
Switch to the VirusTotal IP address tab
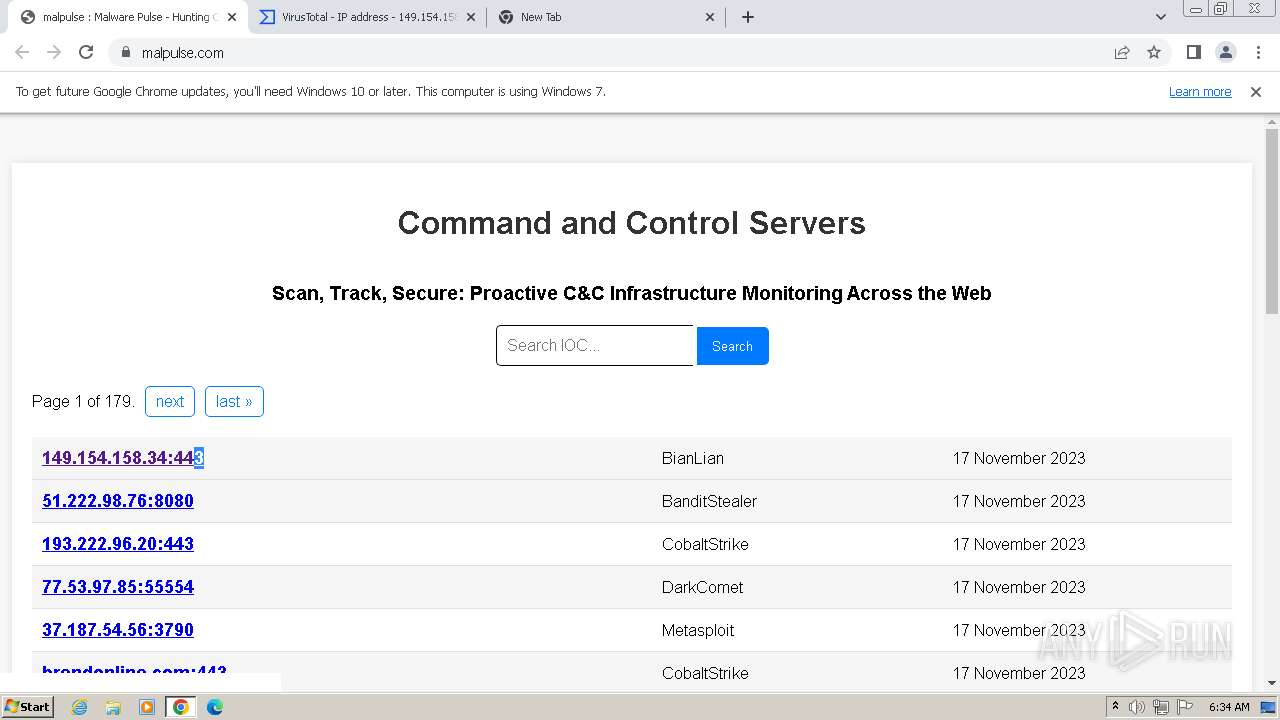click(366, 17)
